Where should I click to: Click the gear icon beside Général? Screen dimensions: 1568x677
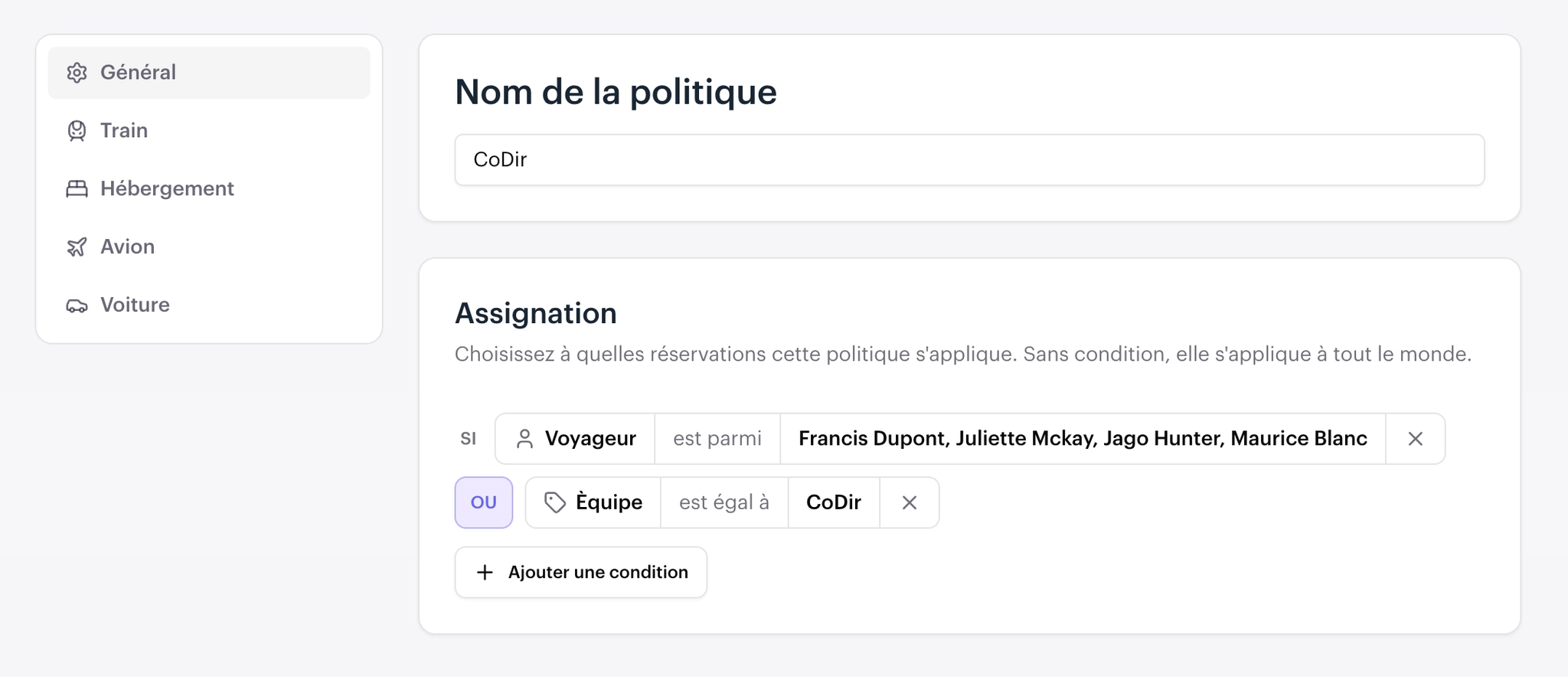[77, 73]
